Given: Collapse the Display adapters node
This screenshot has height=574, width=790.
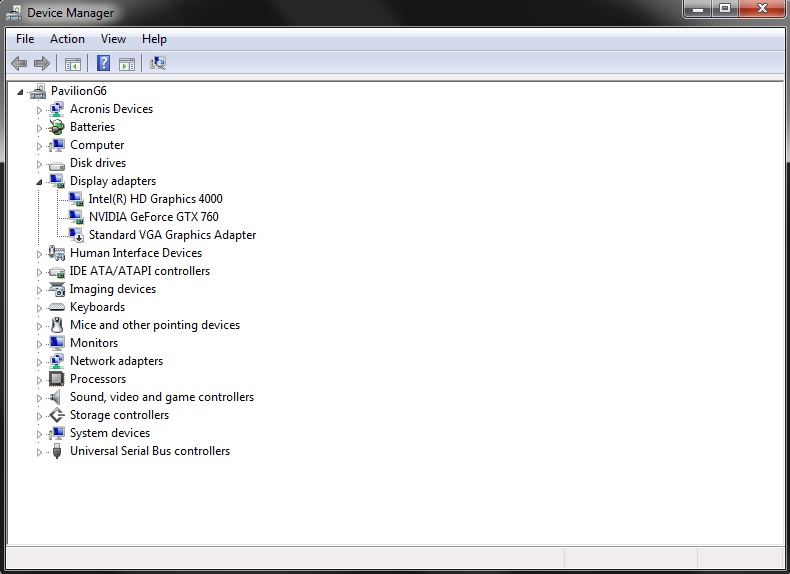Looking at the screenshot, I should (x=39, y=182).
